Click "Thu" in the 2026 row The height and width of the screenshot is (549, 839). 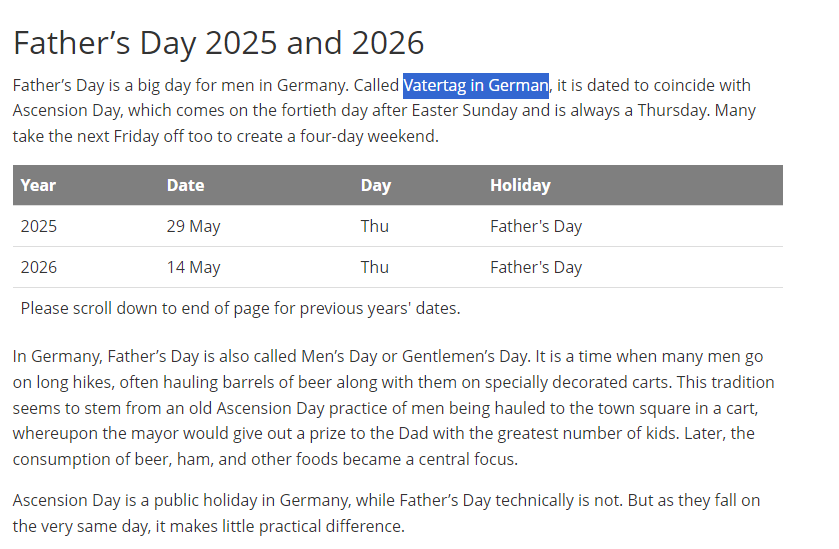tap(375, 267)
